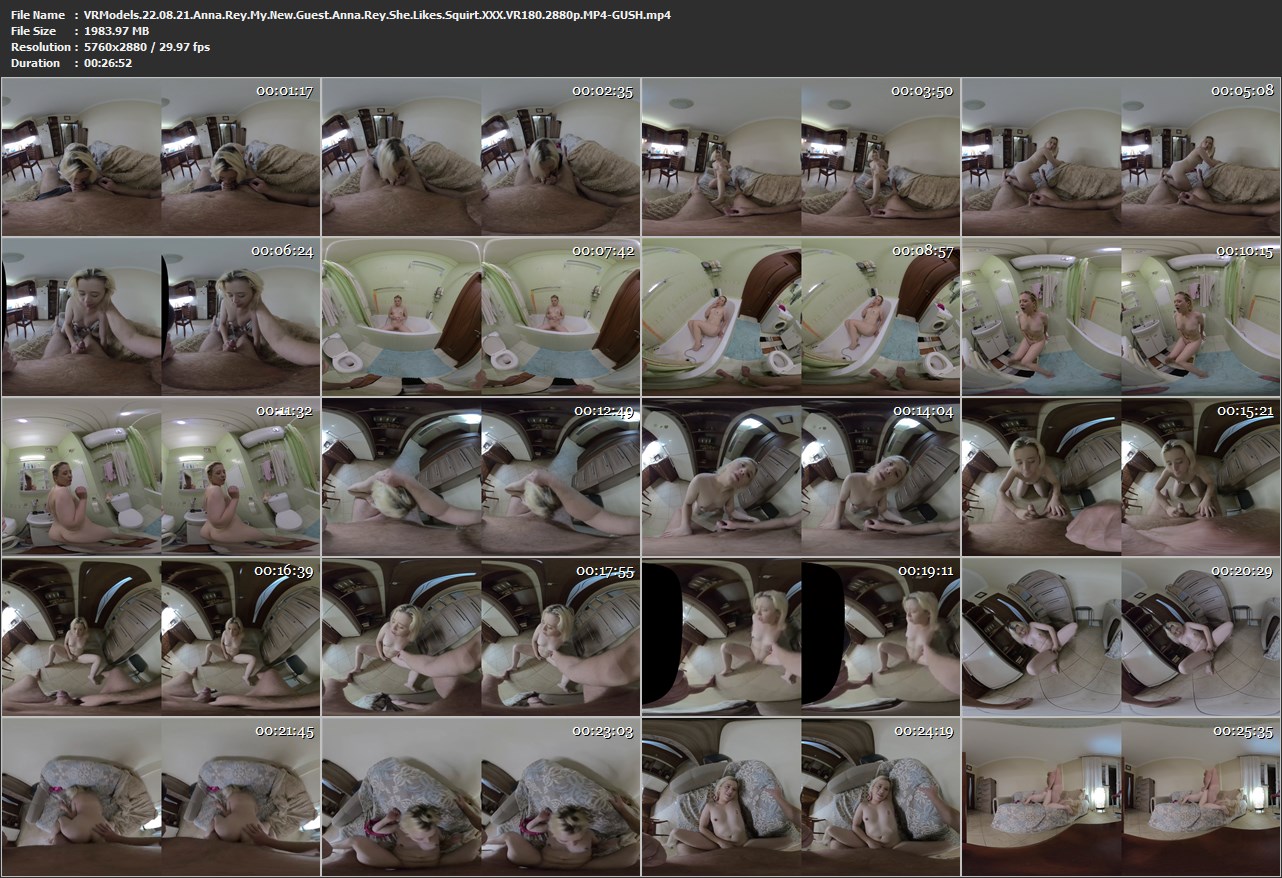This screenshot has width=1282, height=878.
Task: Pick the frame at 00:24:19
Action: [801, 797]
